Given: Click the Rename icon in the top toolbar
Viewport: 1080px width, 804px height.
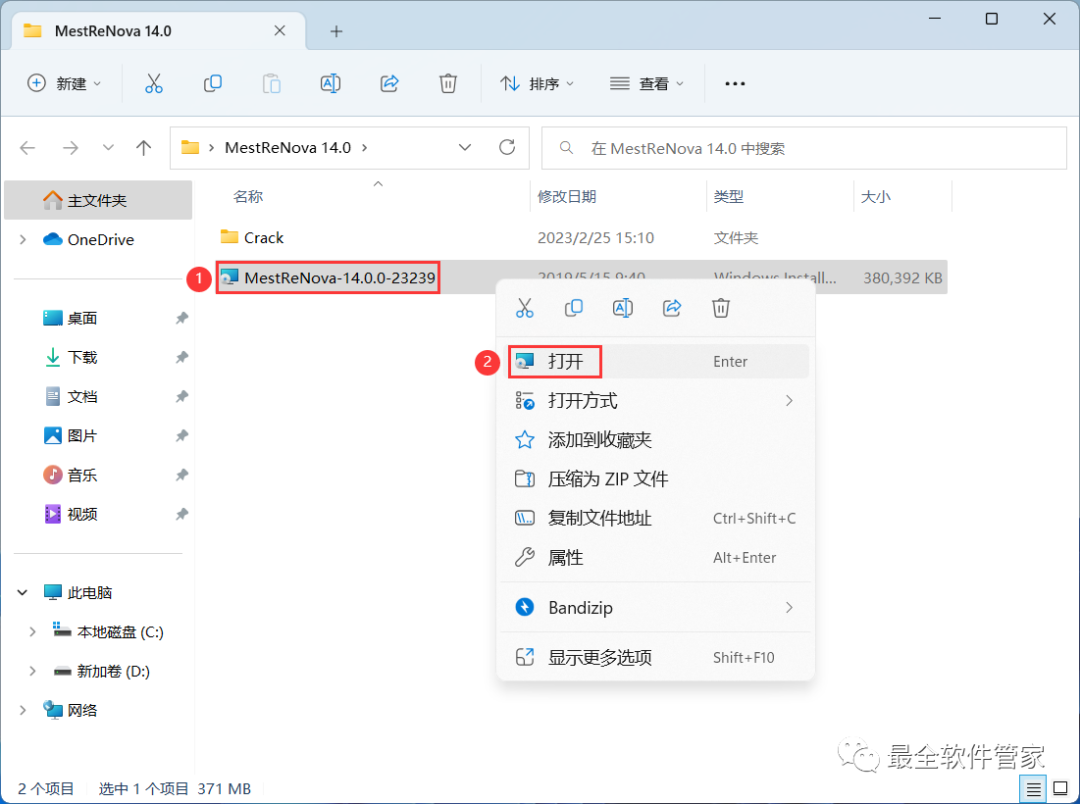Looking at the screenshot, I should pyautogui.click(x=331, y=83).
